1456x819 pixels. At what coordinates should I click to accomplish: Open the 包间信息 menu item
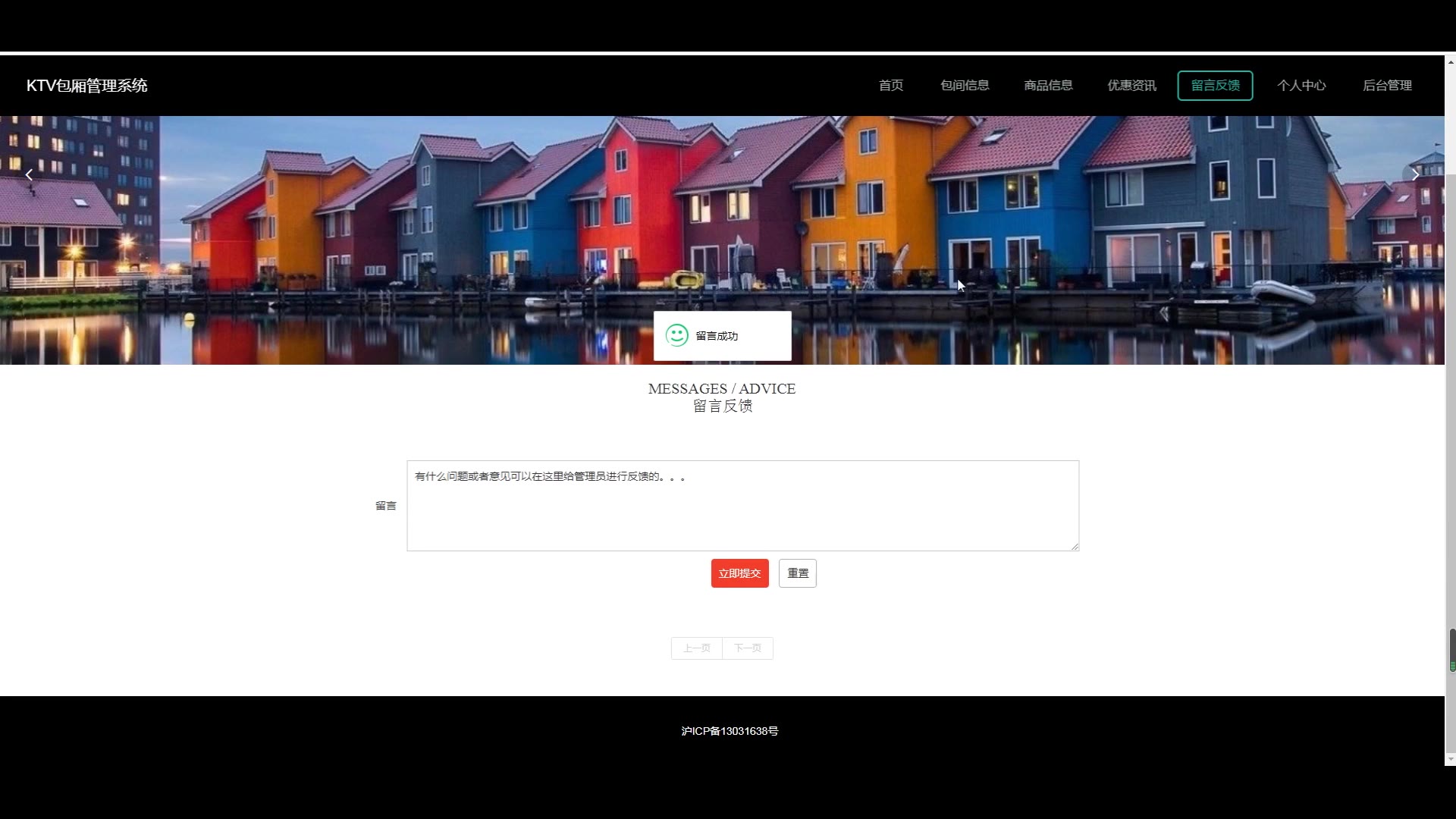point(965,86)
